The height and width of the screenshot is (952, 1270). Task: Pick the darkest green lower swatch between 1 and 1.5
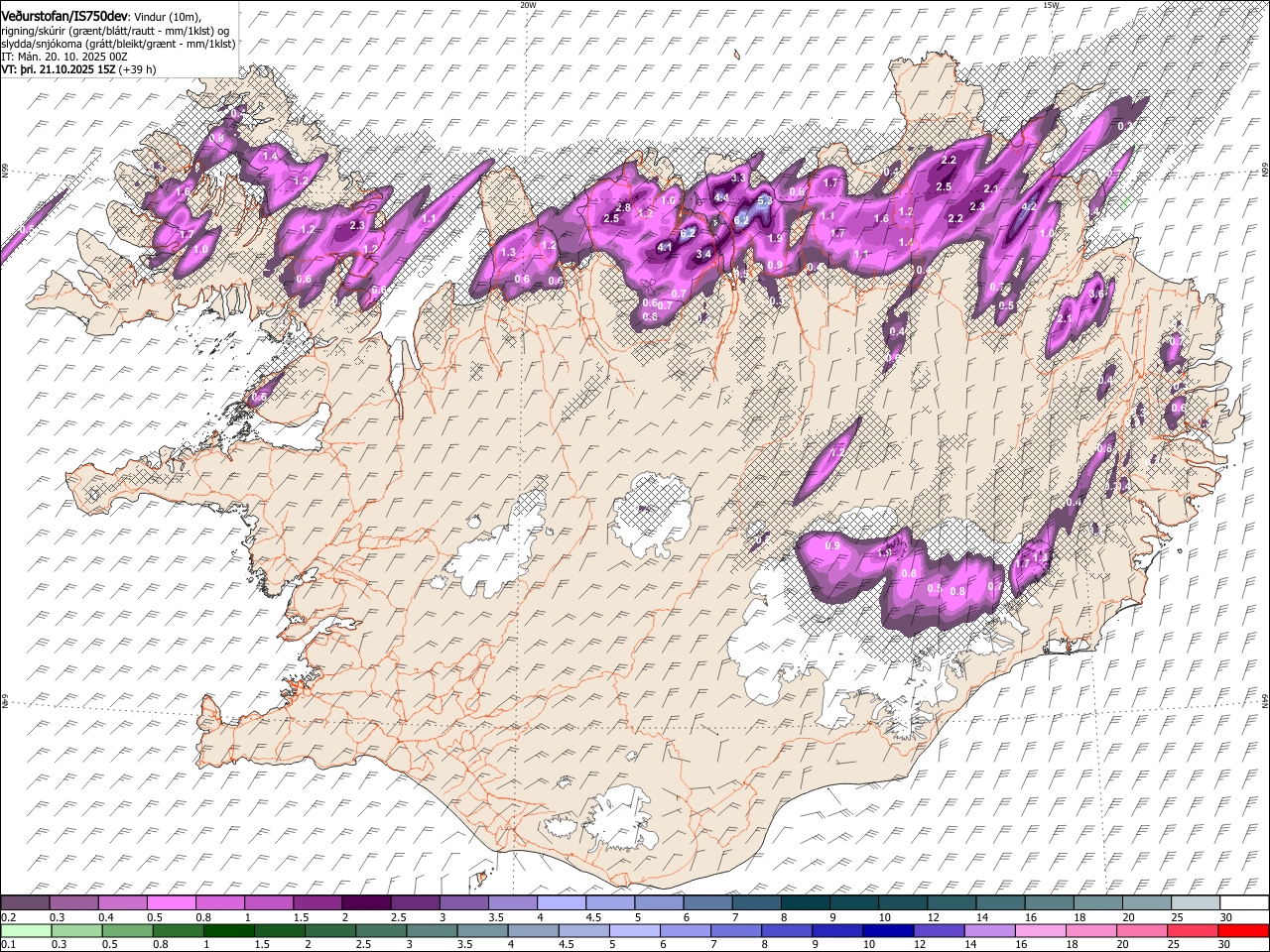(228, 930)
